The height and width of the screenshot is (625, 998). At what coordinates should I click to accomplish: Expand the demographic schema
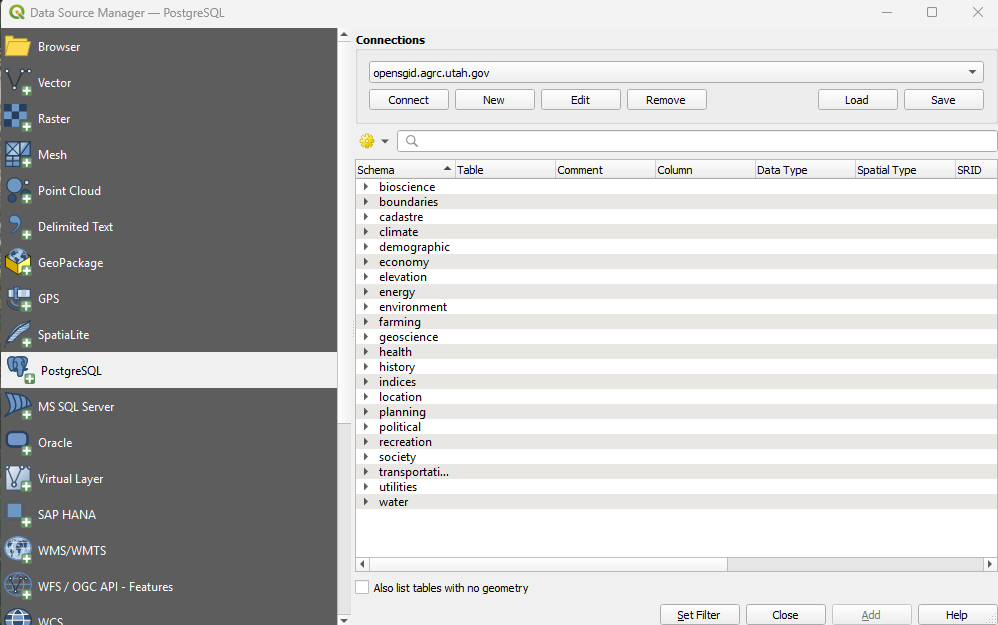366,246
